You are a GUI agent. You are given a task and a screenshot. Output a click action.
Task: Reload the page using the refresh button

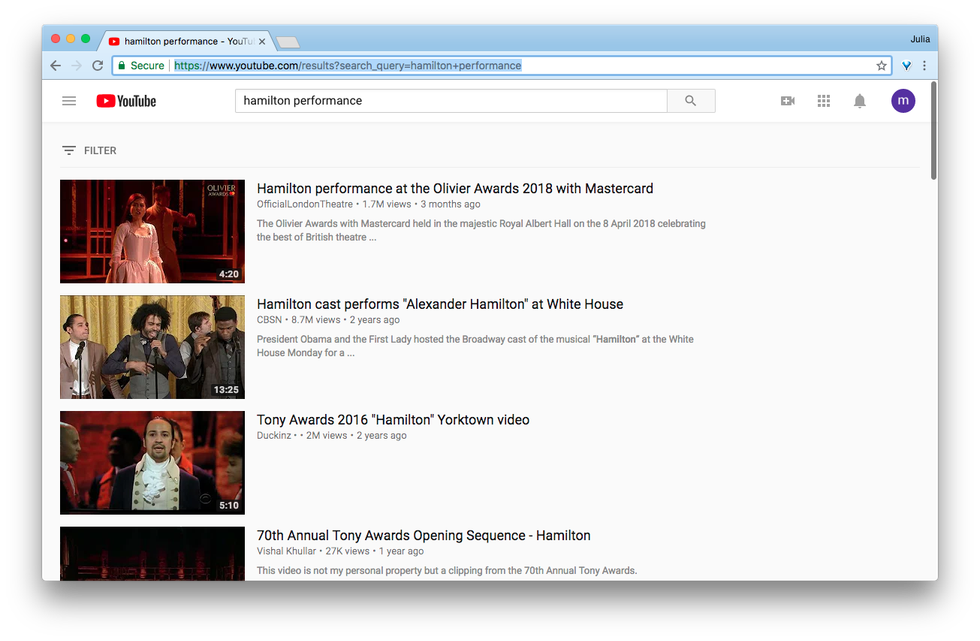point(98,66)
